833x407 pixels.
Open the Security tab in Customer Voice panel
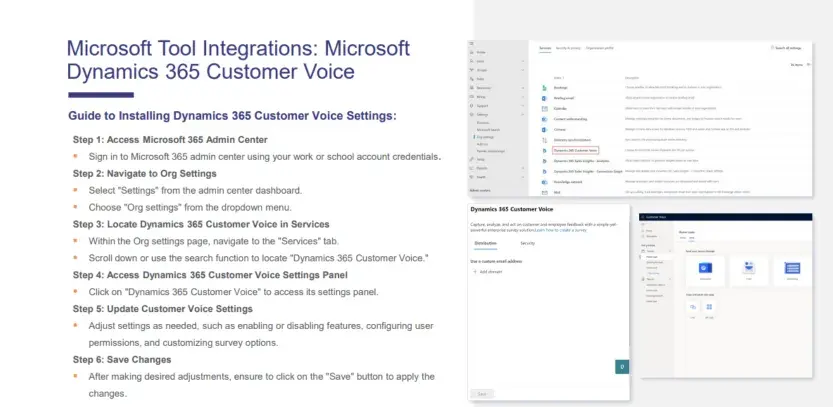click(528, 243)
